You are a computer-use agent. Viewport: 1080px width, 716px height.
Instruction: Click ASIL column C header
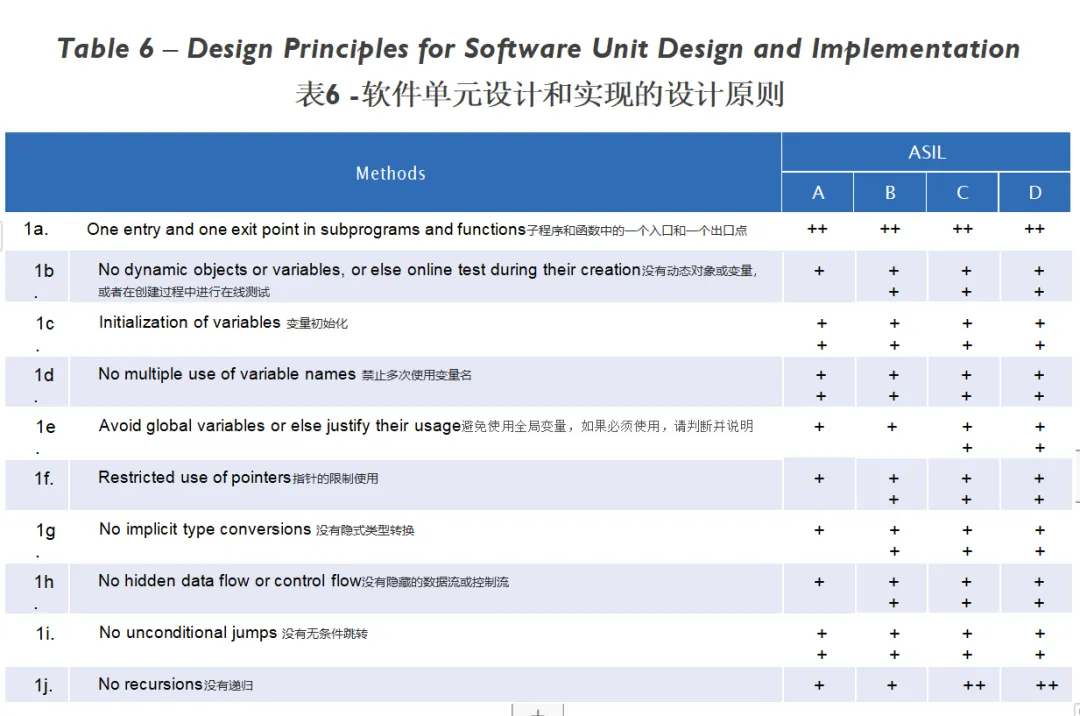pos(962,193)
